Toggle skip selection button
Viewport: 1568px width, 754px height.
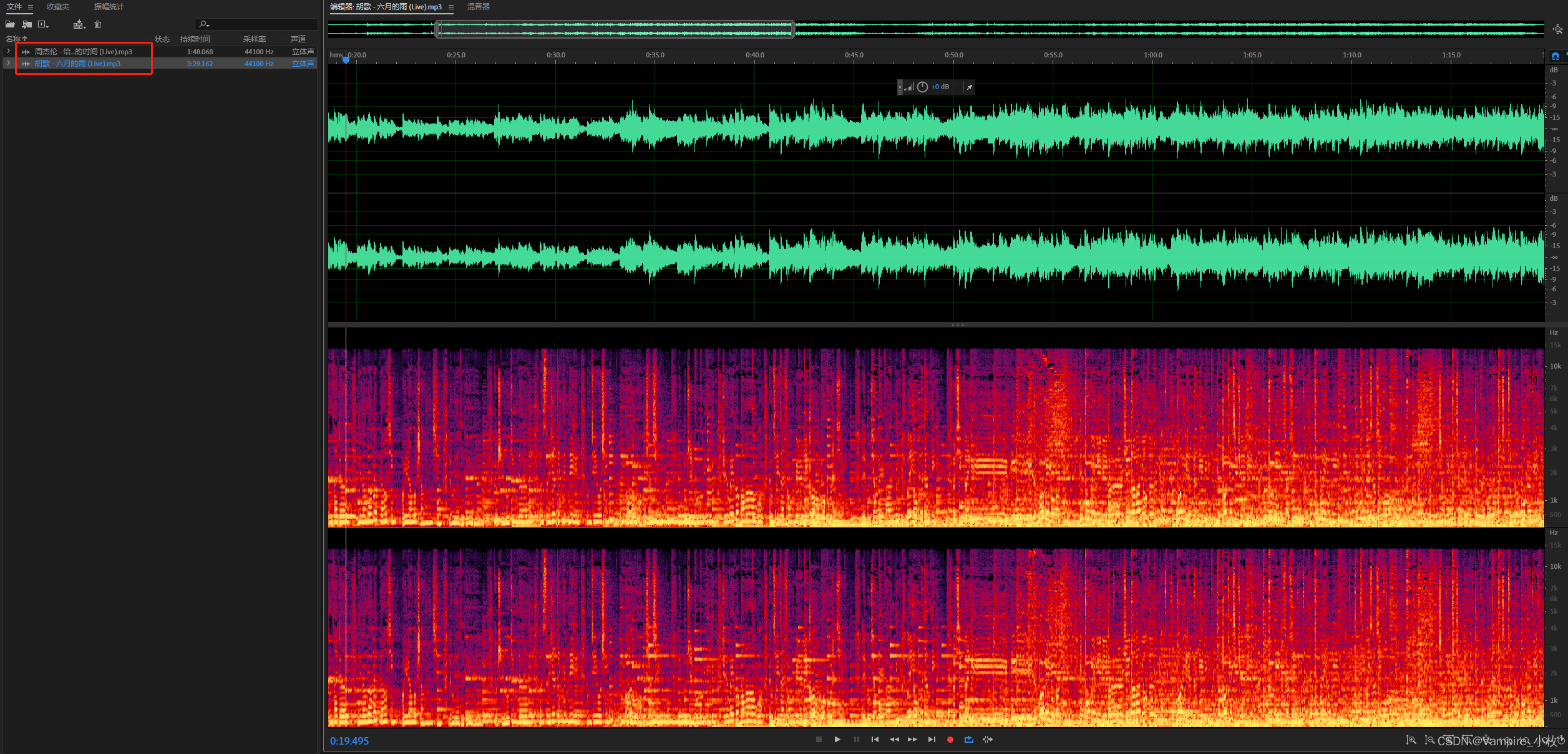pyautogui.click(x=987, y=740)
